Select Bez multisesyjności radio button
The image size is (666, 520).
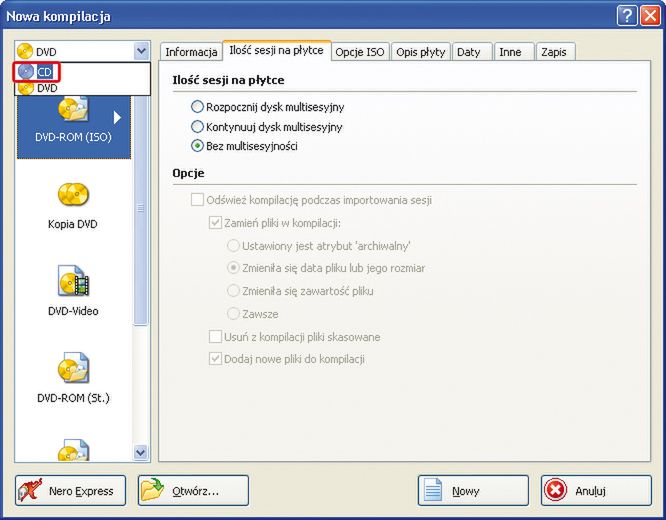click(x=197, y=146)
